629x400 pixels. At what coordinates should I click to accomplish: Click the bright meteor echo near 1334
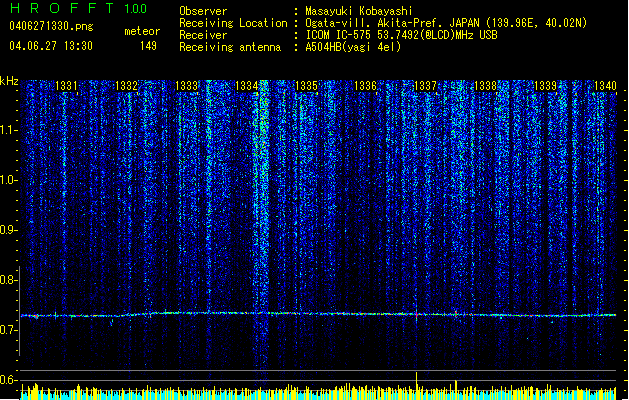[x=262, y=150]
